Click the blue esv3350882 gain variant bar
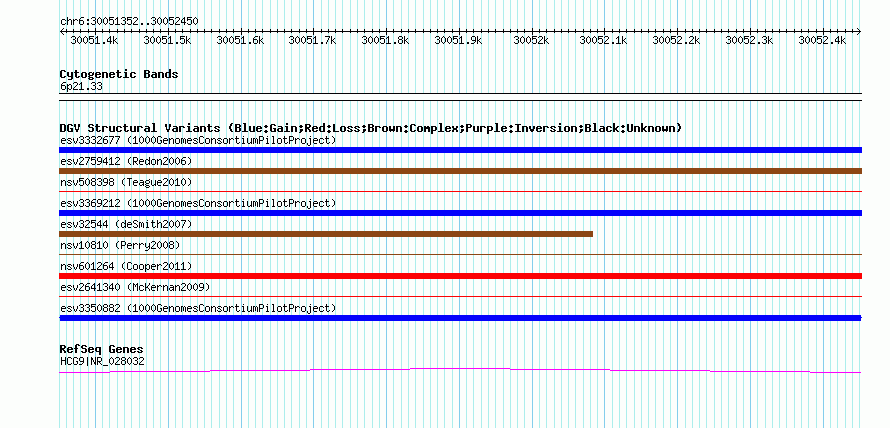The width and height of the screenshot is (890, 428). click(460, 318)
